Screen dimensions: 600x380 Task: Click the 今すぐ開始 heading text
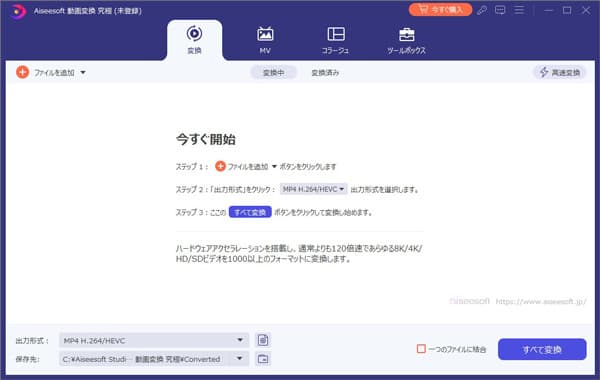coord(206,139)
